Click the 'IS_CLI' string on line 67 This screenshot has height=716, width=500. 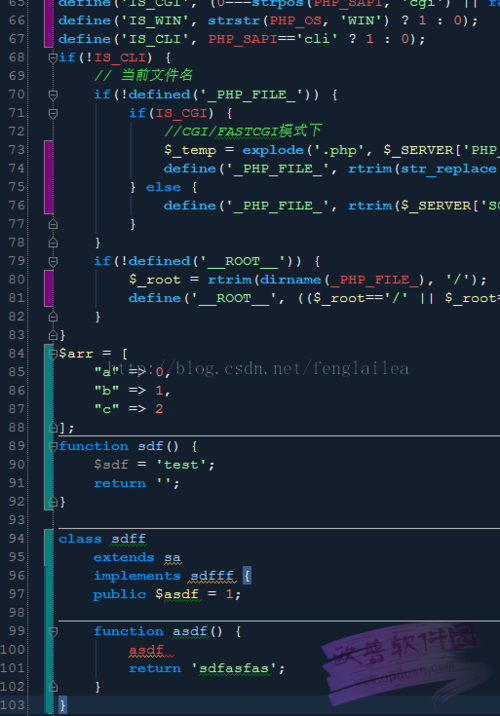[x=155, y=39]
